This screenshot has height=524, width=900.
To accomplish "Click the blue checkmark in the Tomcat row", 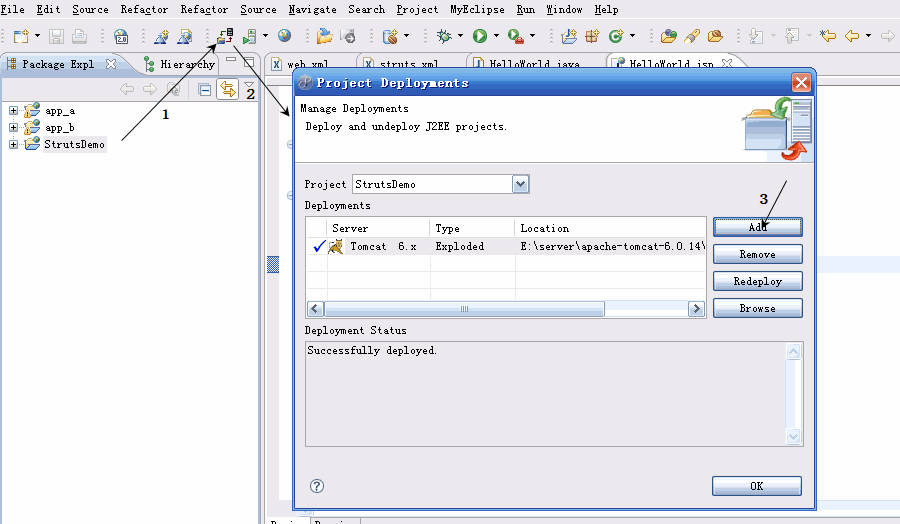I will (319, 246).
